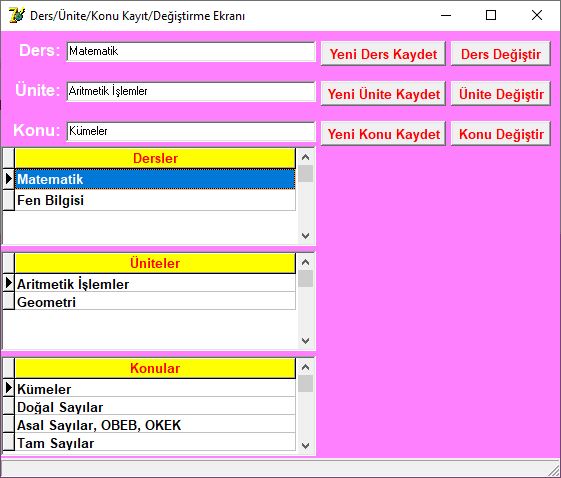
Task: Click the Yeni Konu Kaydet button
Action: [x=383, y=134]
